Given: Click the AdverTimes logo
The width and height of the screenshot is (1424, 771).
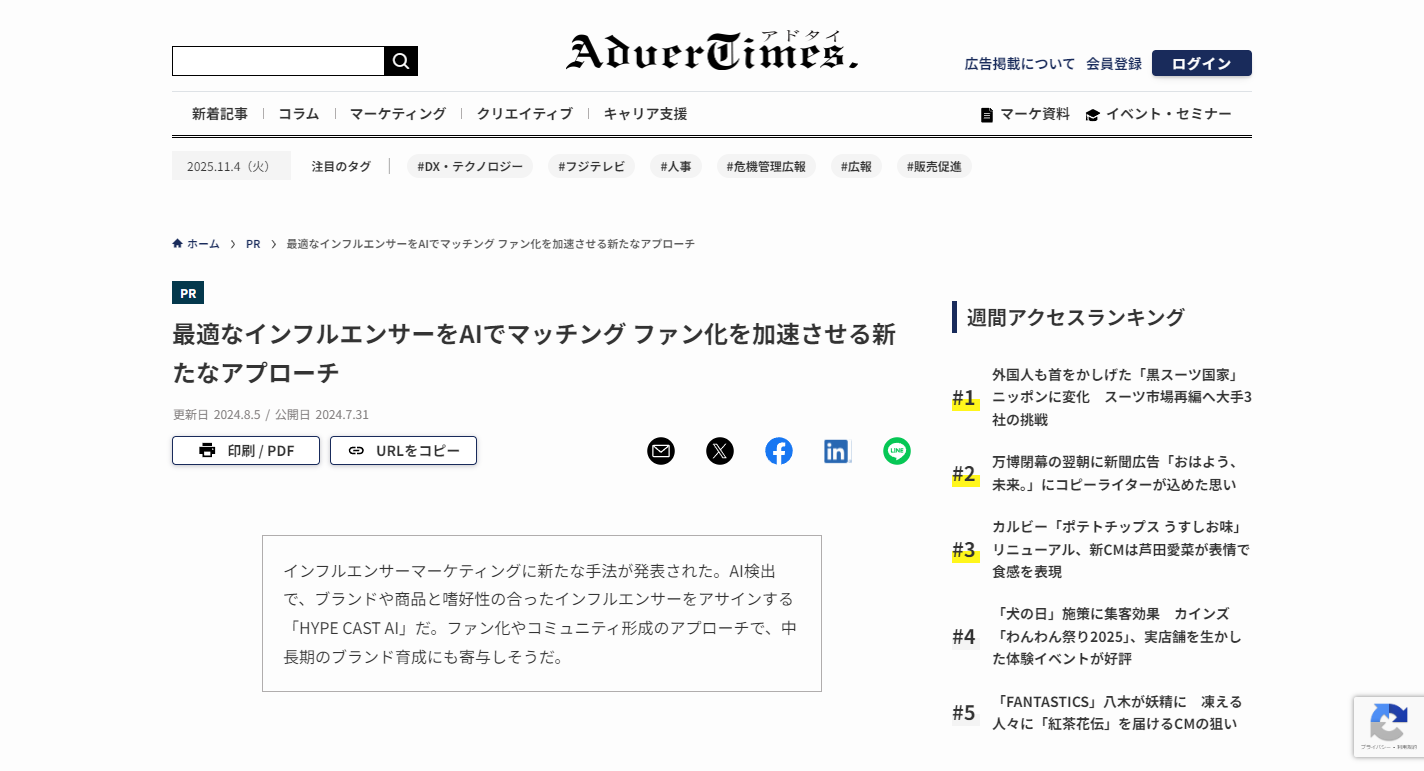Looking at the screenshot, I should (x=711, y=52).
